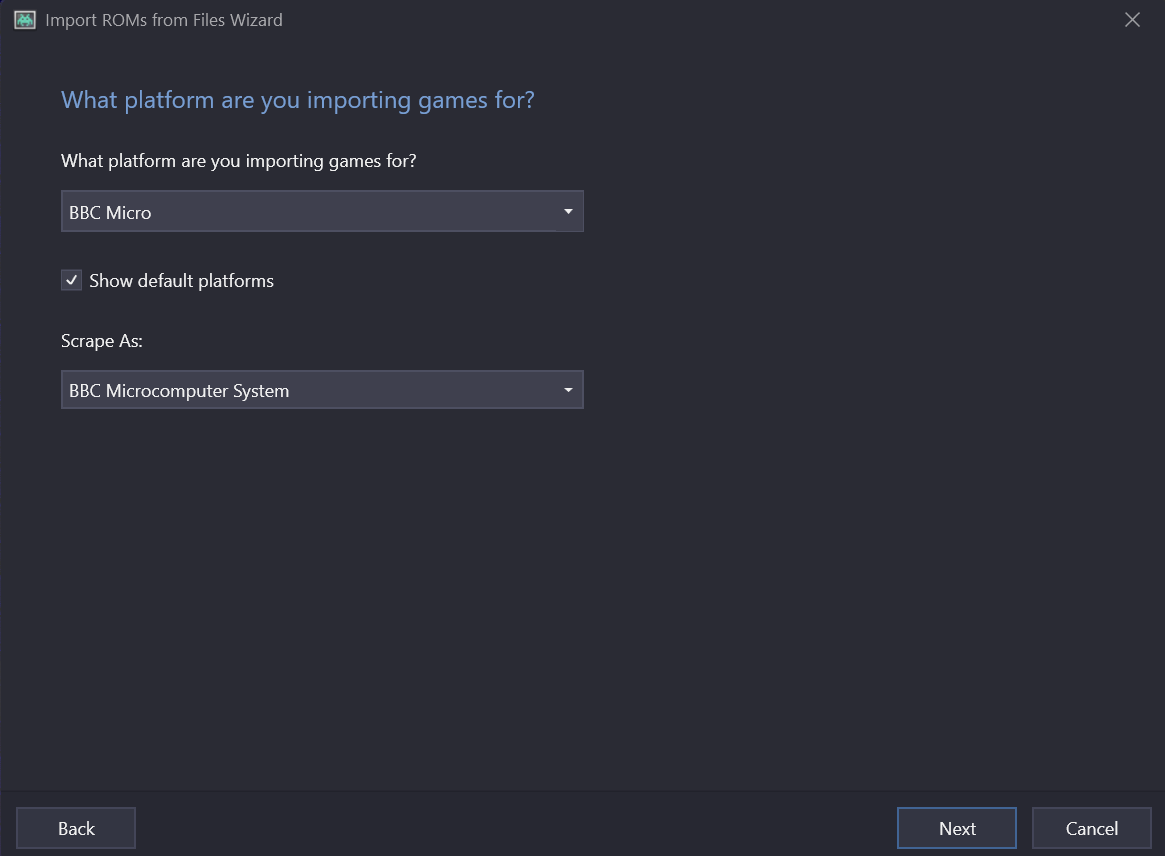
Task: Go back using the Back button
Action: coord(76,828)
